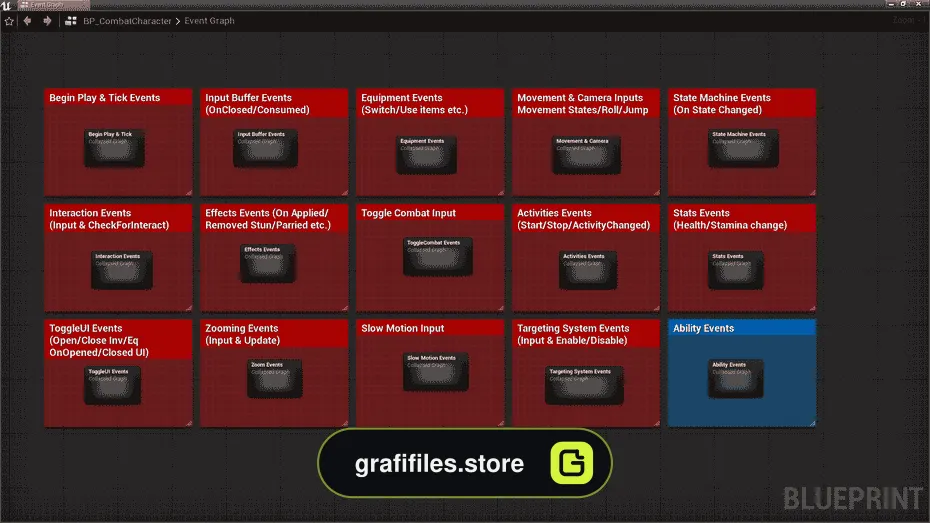Click the Event Graph breadcrumb
The width and height of the screenshot is (930, 523).
click(x=209, y=21)
